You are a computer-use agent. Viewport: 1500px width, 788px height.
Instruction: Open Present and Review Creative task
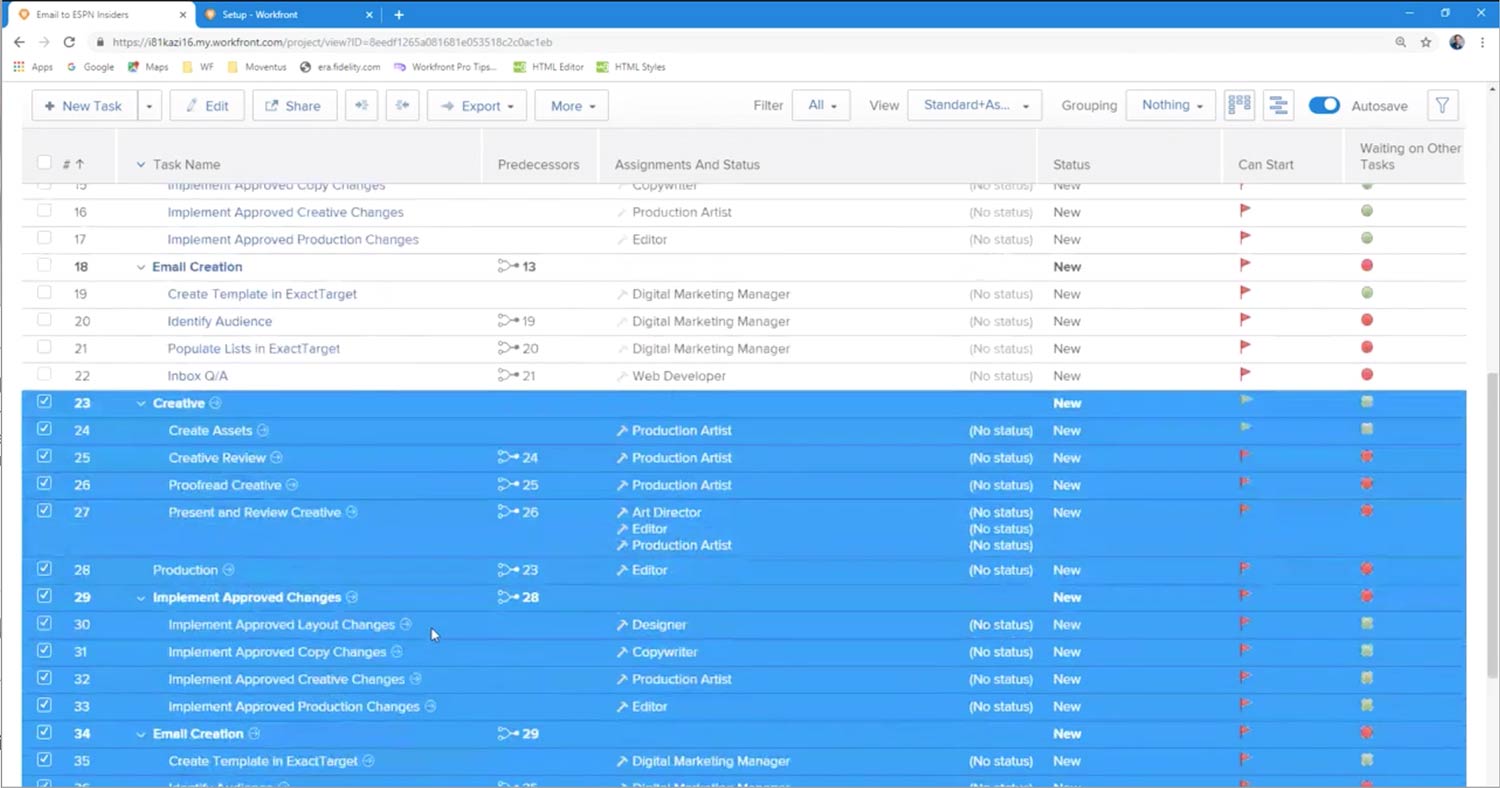pos(255,512)
